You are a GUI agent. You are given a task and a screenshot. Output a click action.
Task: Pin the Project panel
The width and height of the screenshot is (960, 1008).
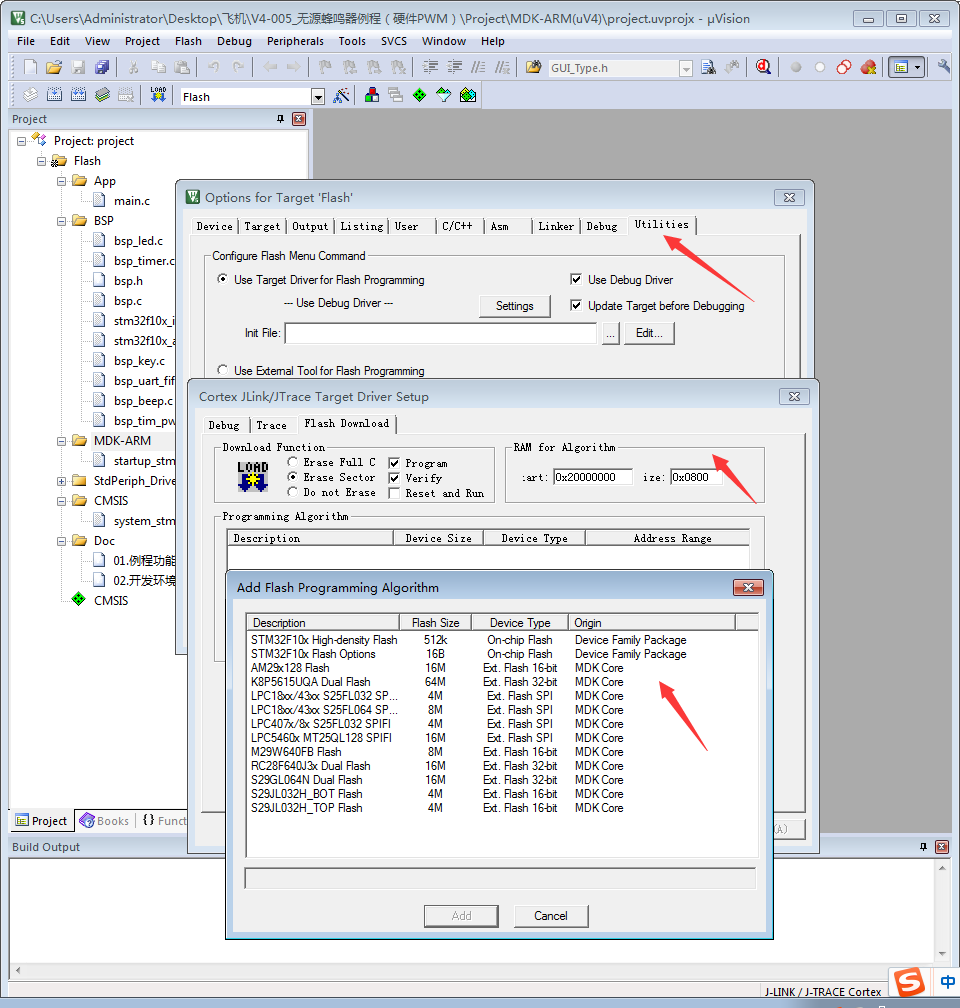pyautogui.click(x=280, y=119)
